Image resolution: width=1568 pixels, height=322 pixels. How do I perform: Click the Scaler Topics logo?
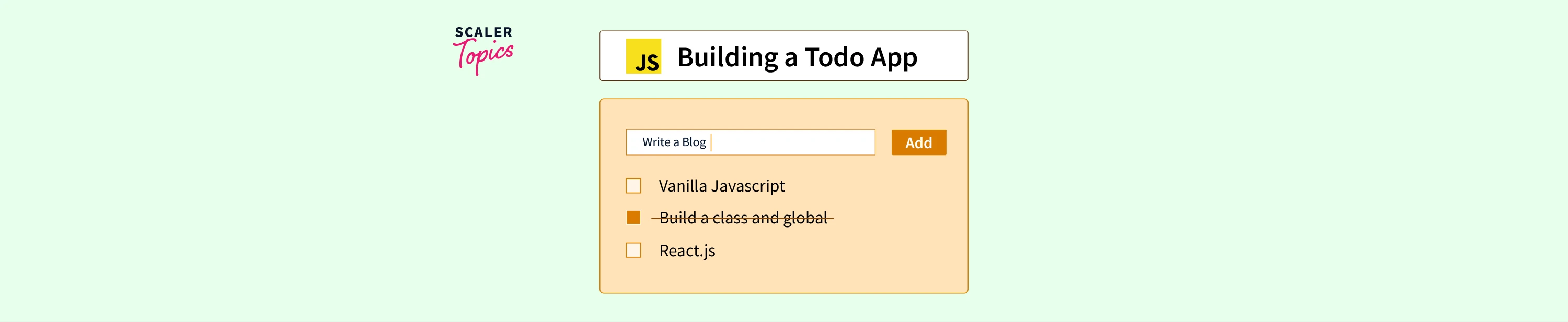483,50
